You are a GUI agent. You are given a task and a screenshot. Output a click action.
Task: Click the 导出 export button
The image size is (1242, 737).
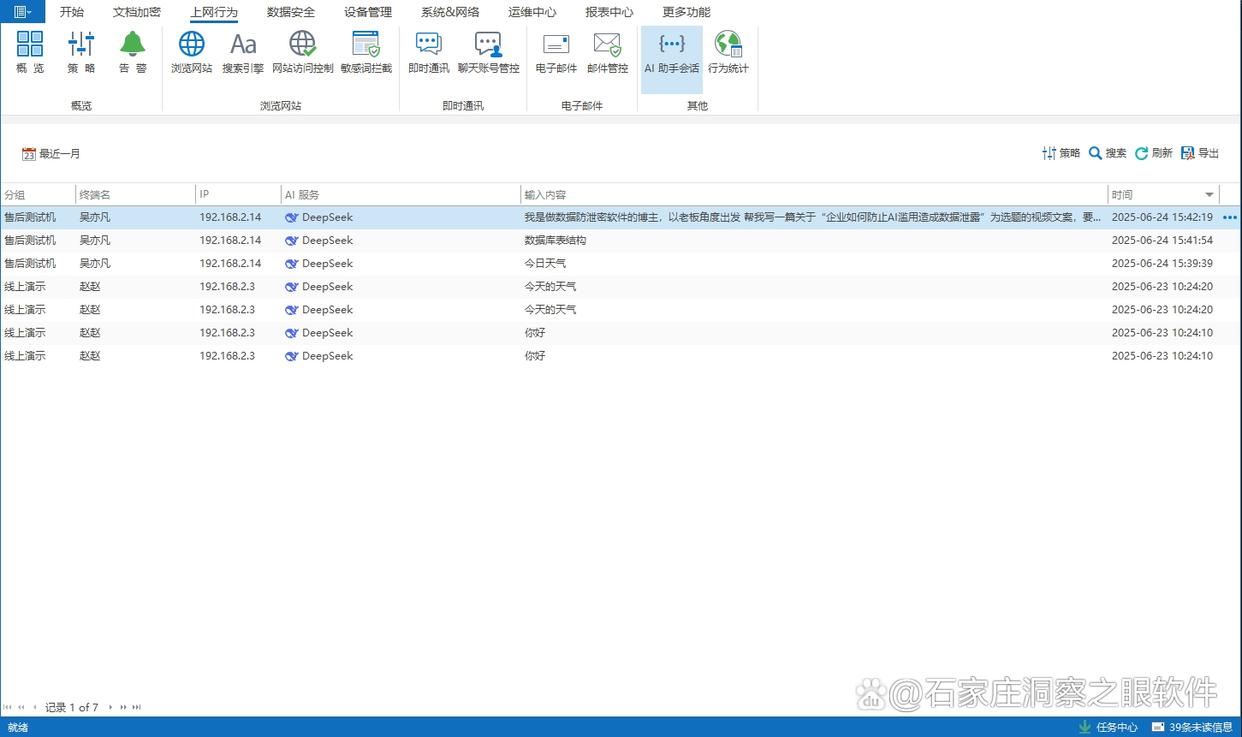[1200, 153]
